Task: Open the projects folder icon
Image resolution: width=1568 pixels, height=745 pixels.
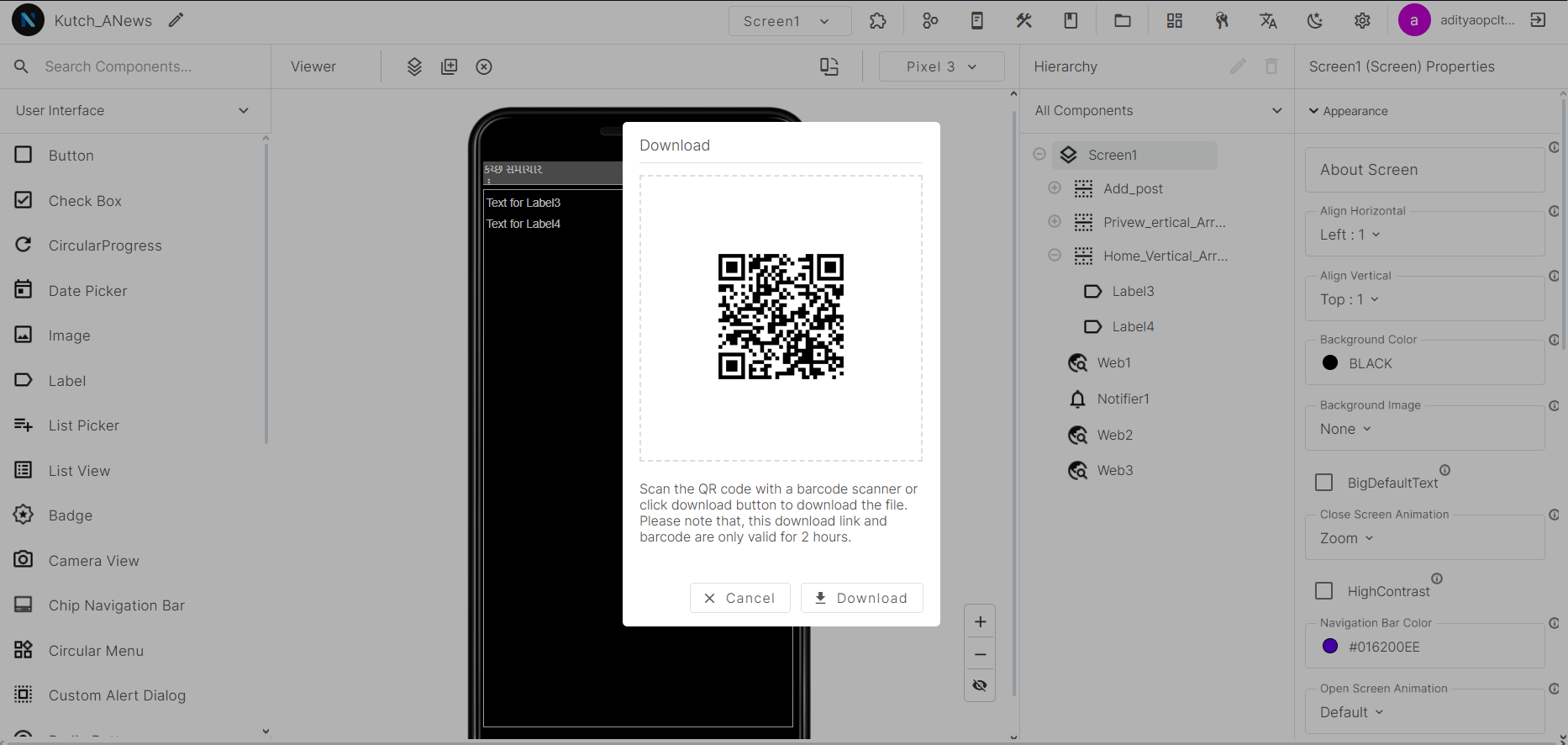Action: (x=1123, y=21)
